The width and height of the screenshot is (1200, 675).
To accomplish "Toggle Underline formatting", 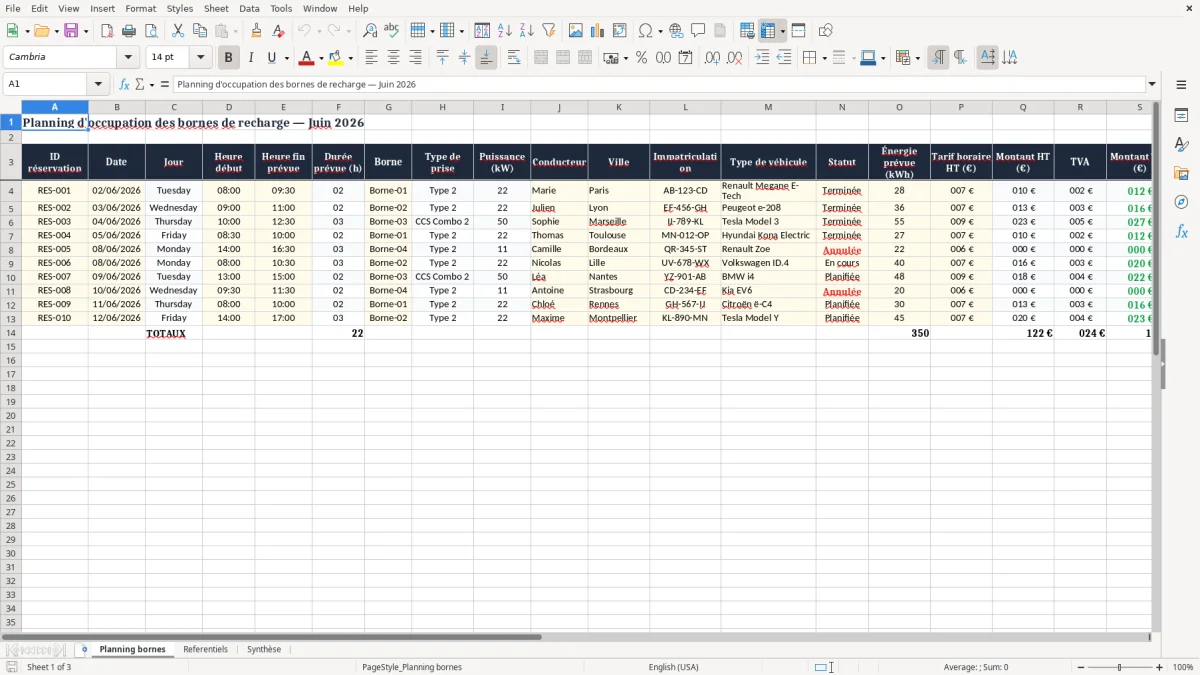I will pyautogui.click(x=271, y=58).
